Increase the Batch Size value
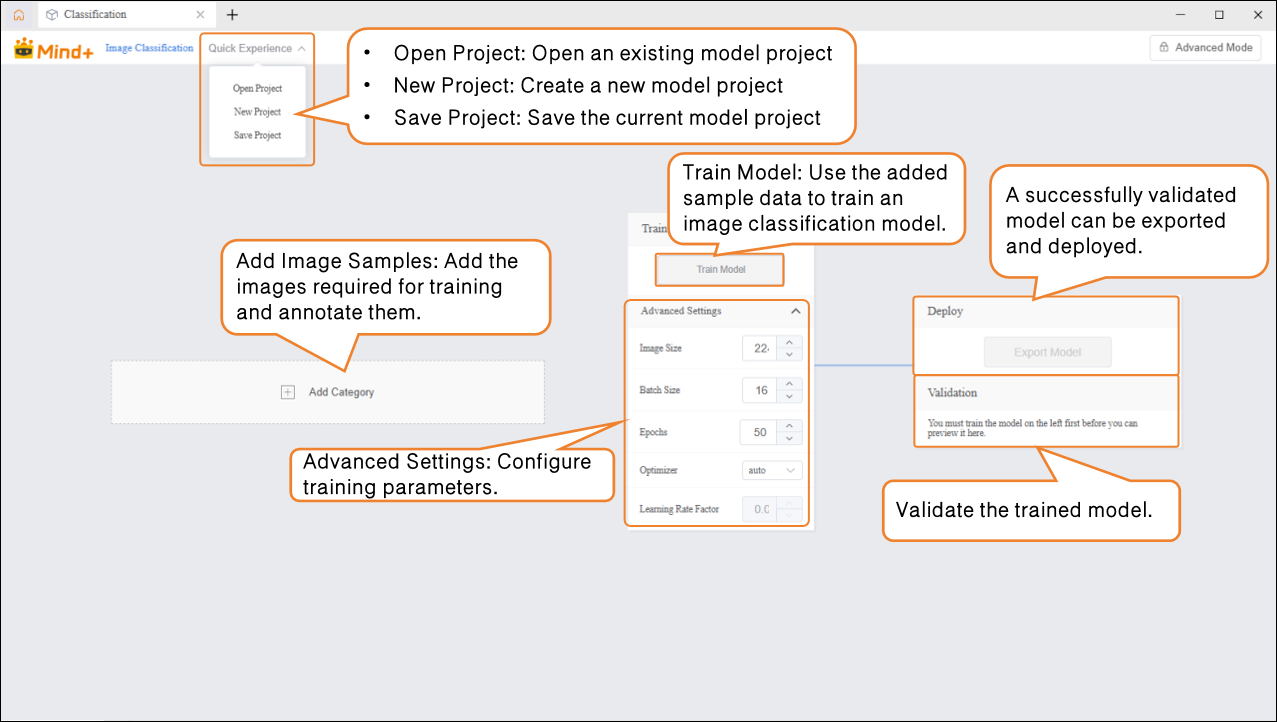The image size is (1277, 722). 789,384
